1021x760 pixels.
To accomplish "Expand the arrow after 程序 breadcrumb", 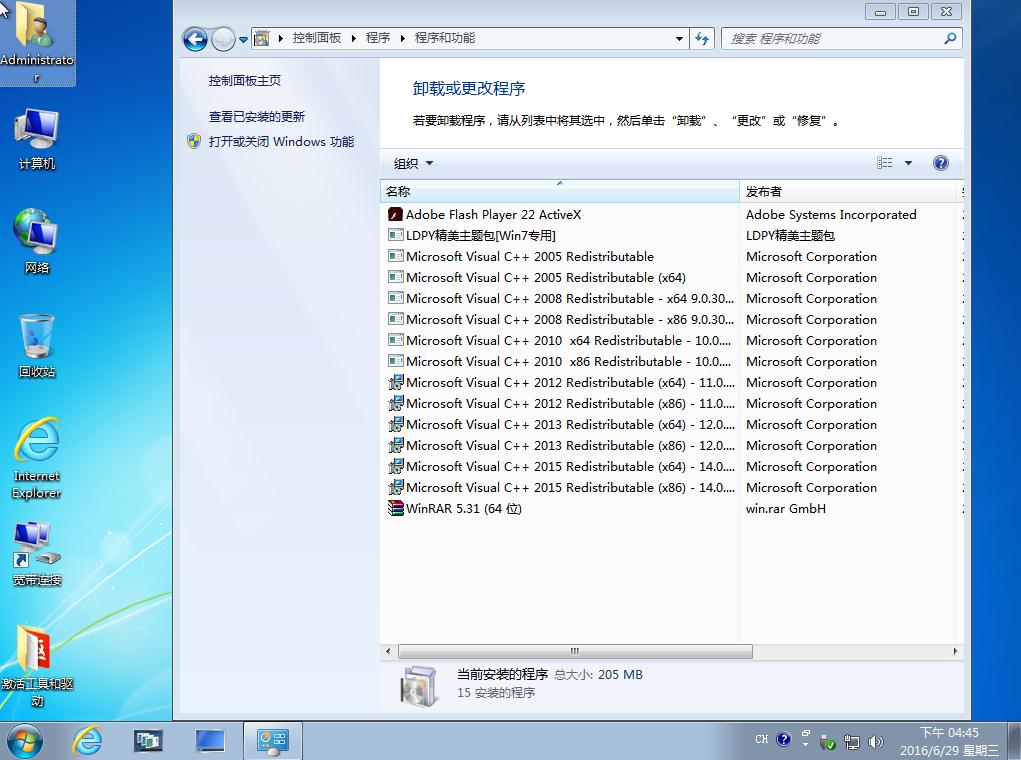I will (x=402, y=38).
